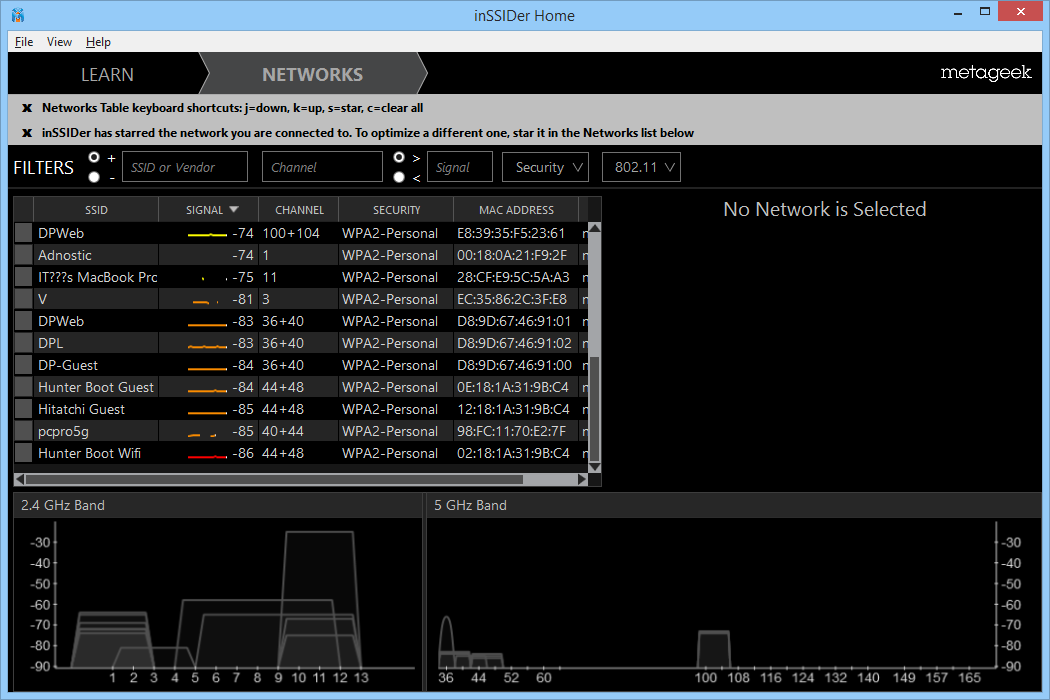Select the plus include filter radio button
The width and height of the screenshot is (1050, 700).
(94, 157)
